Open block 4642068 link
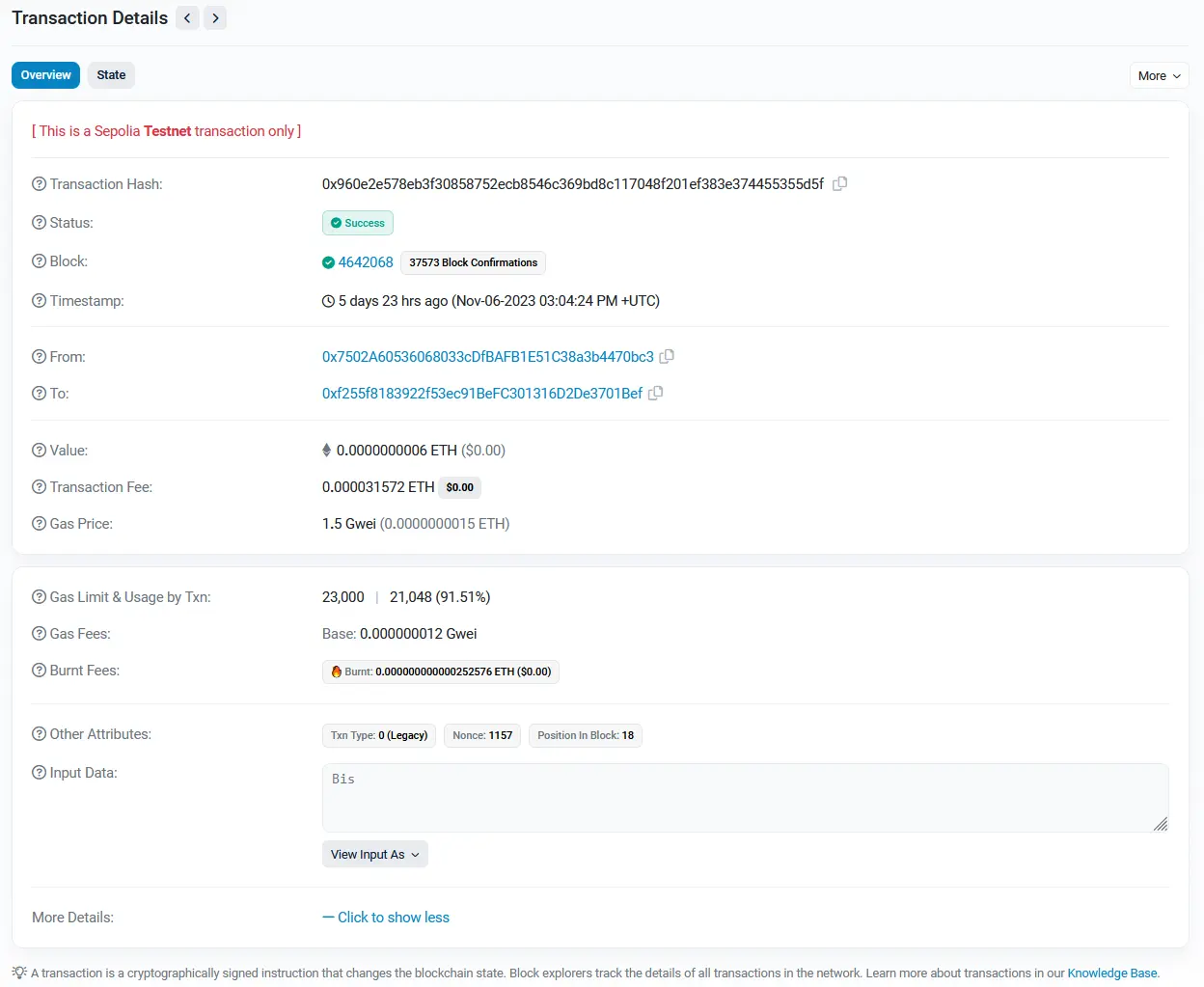Image resolution: width=1204 pixels, height=987 pixels. tap(366, 262)
